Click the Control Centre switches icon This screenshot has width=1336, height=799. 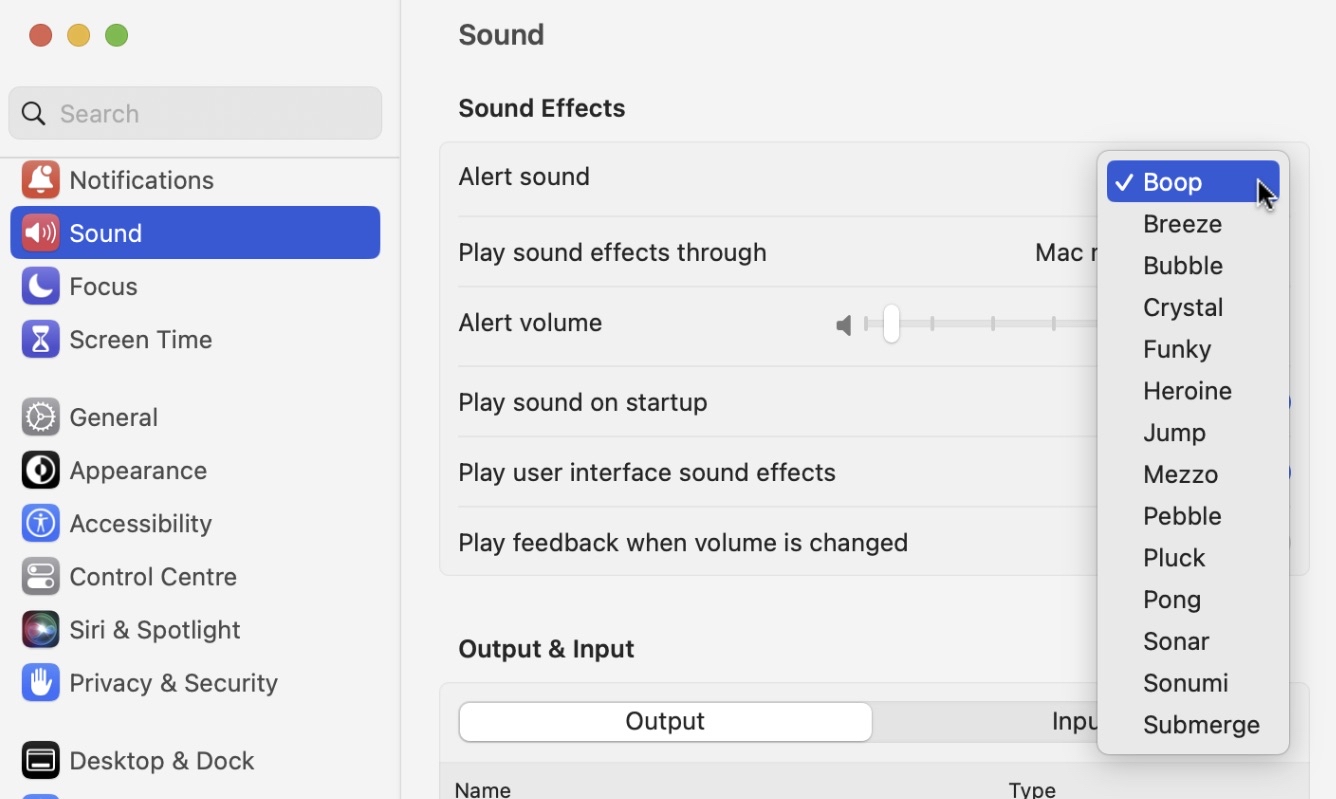pyautogui.click(x=40, y=576)
